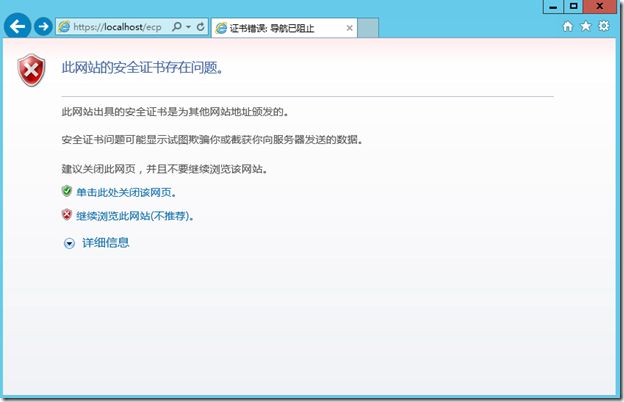
Task: Open the Home page icon
Action: click(x=568, y=27)
